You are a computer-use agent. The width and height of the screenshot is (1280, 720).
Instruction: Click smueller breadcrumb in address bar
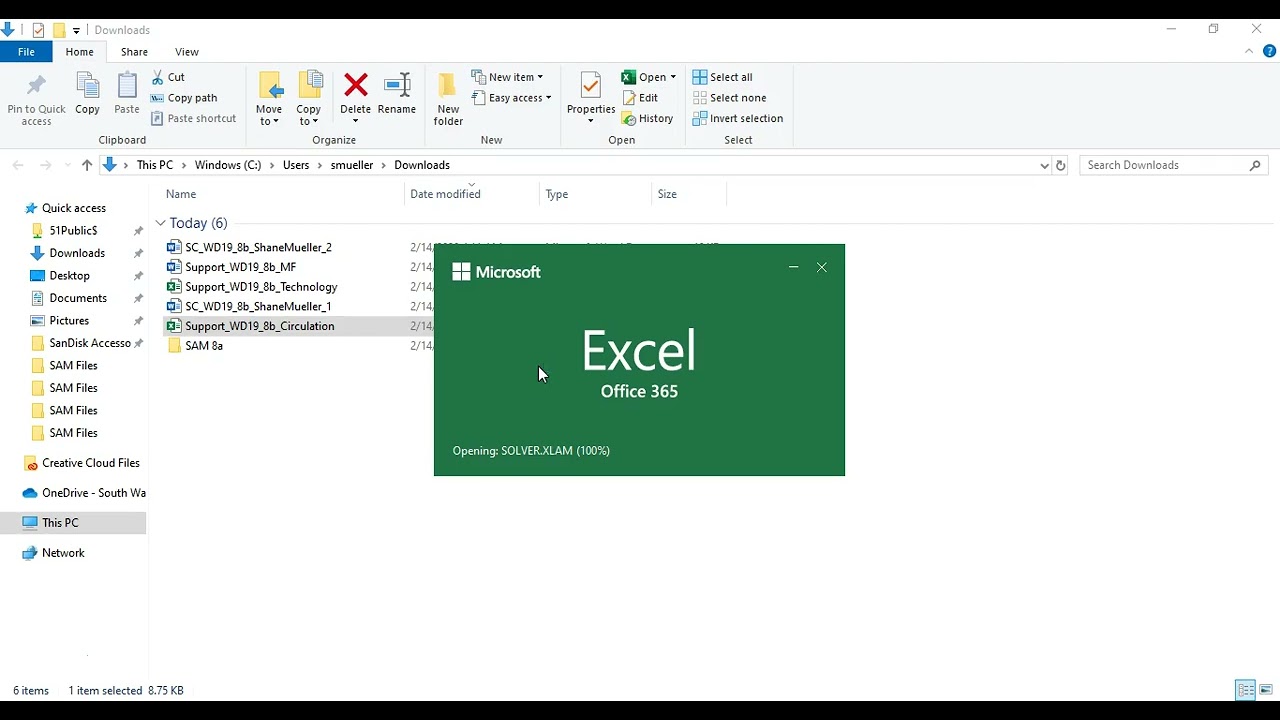352,165
